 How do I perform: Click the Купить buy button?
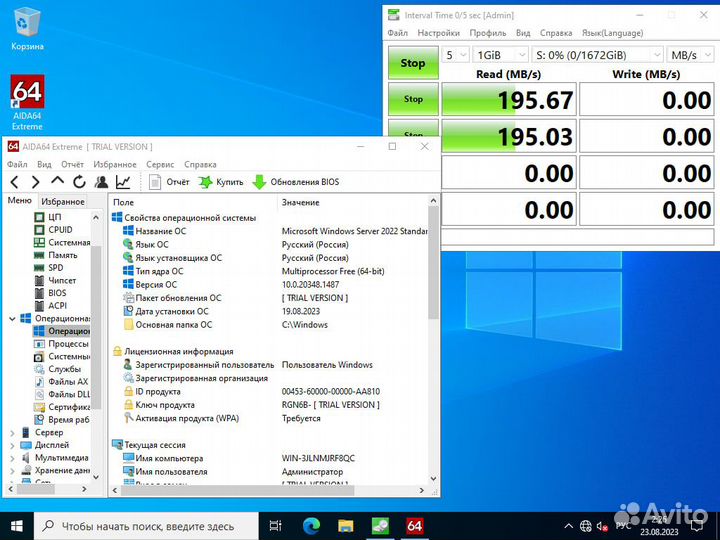pos(221,182)
